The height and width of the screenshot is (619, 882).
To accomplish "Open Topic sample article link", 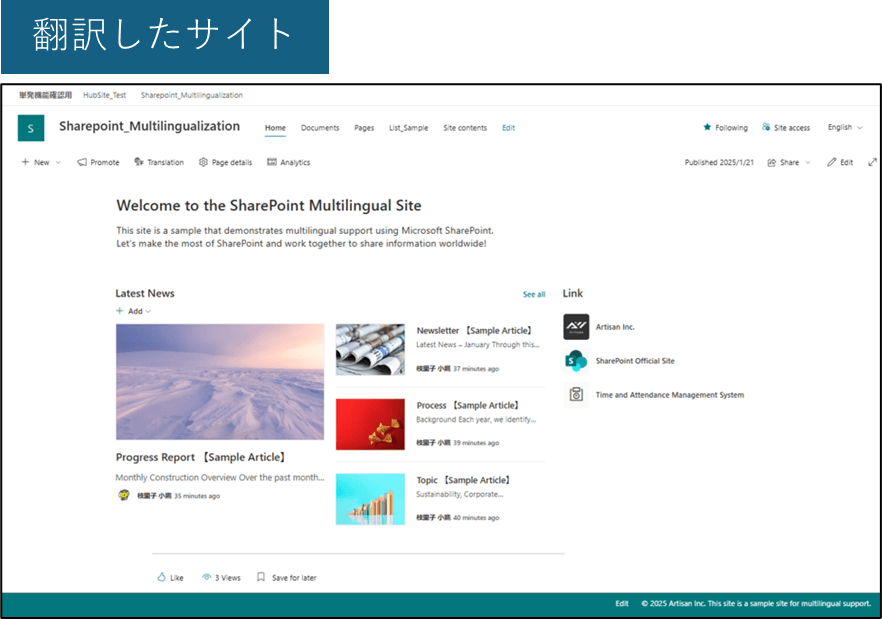I will point(463,480).
